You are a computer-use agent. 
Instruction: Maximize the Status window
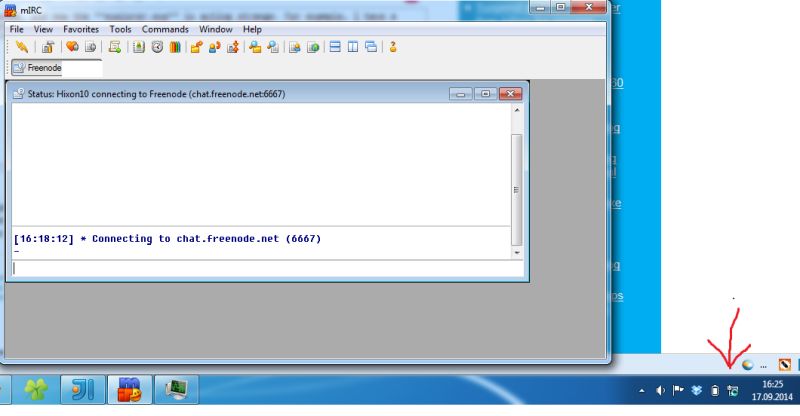485,94
